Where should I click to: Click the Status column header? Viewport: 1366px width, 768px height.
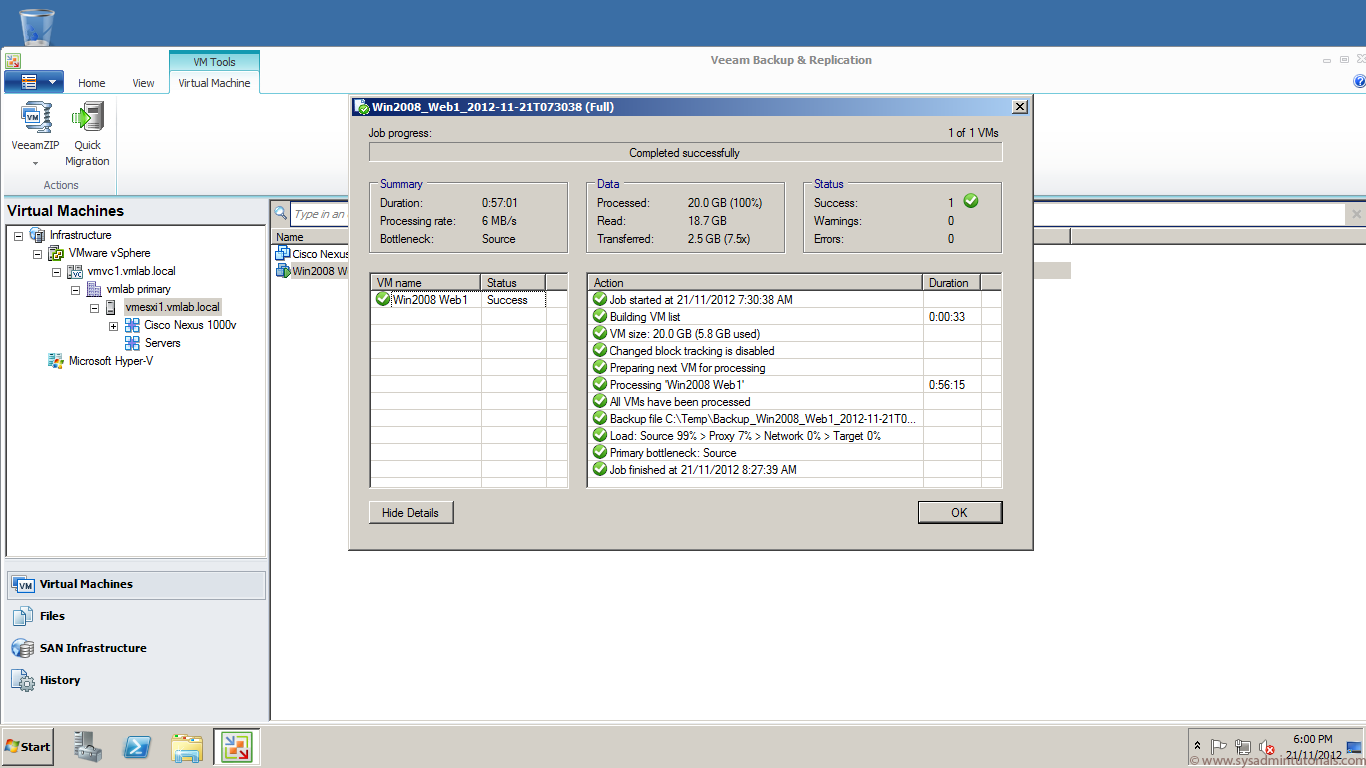(513, 283)
